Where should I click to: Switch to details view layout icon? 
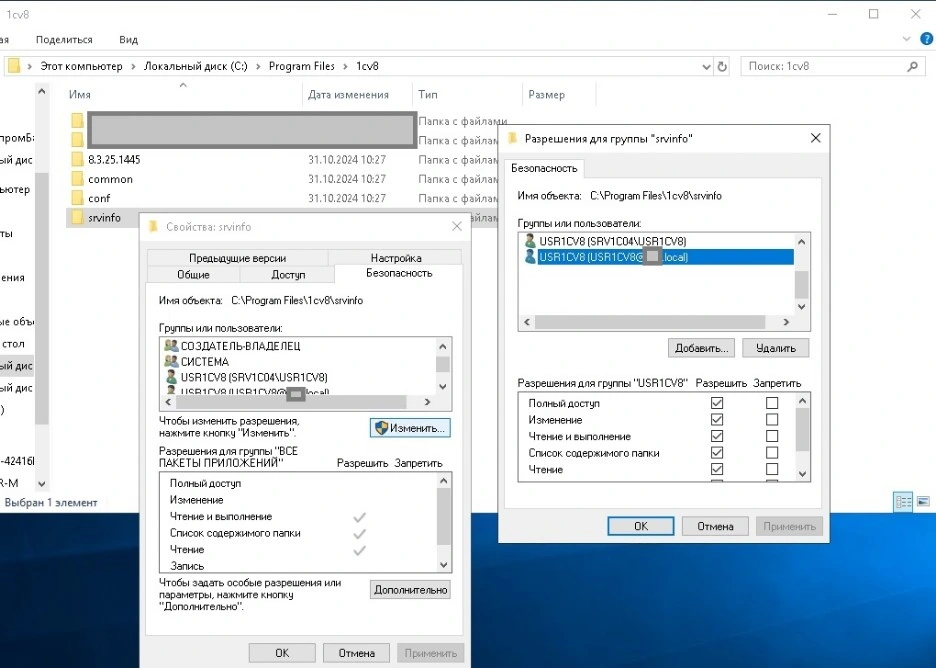pyautogui.click(x=902, y=502)
